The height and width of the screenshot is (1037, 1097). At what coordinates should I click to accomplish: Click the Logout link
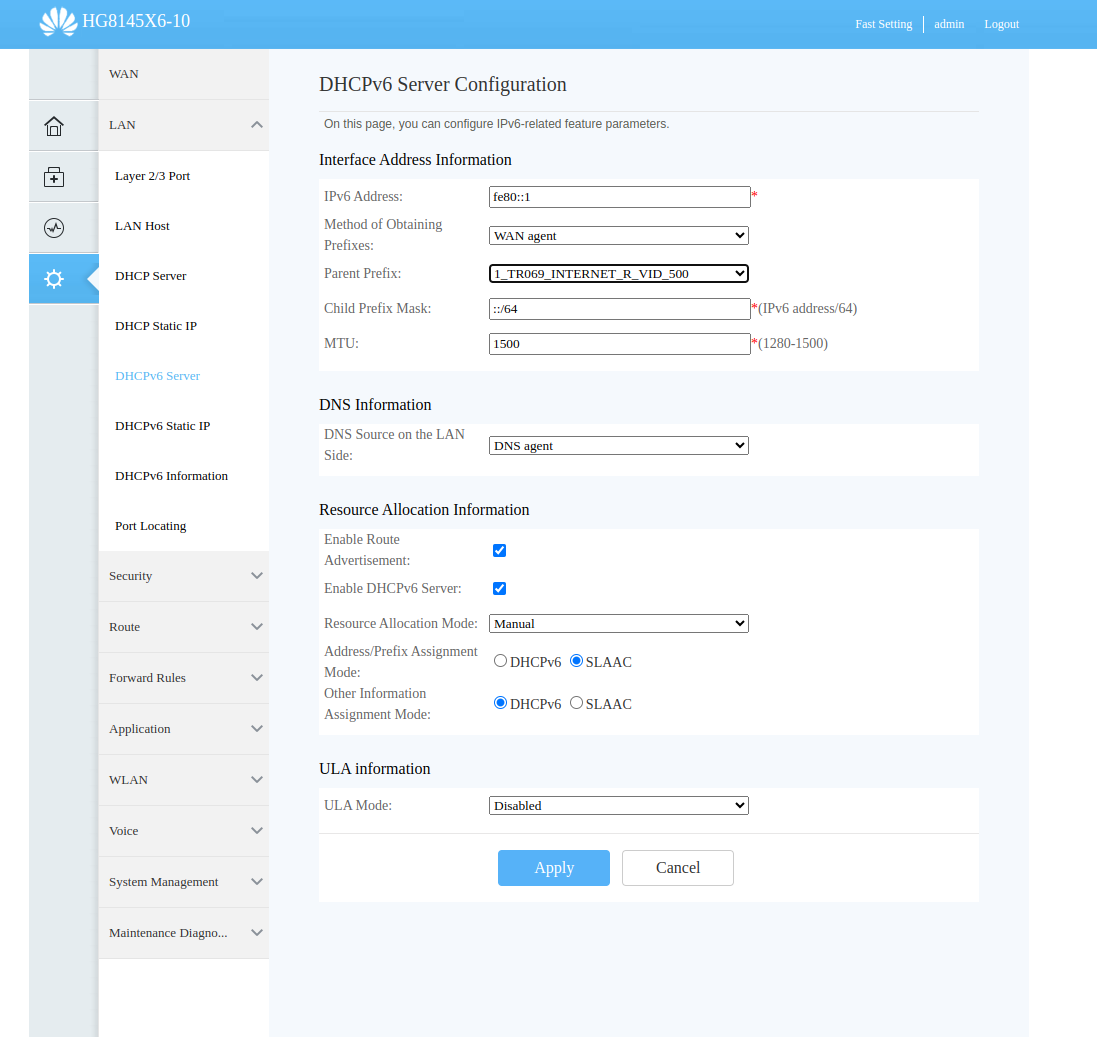pyautogui.click(x=1001, y=24)
